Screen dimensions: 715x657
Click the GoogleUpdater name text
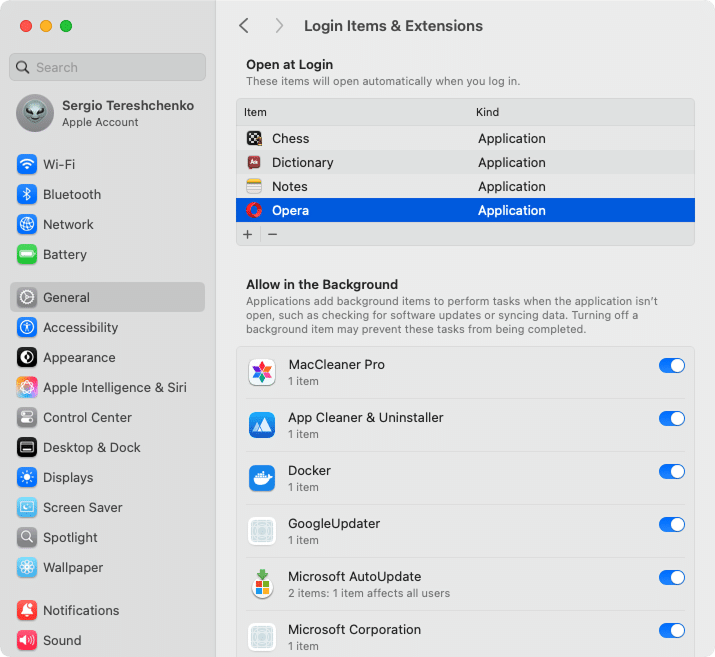(x=334, y=523)
